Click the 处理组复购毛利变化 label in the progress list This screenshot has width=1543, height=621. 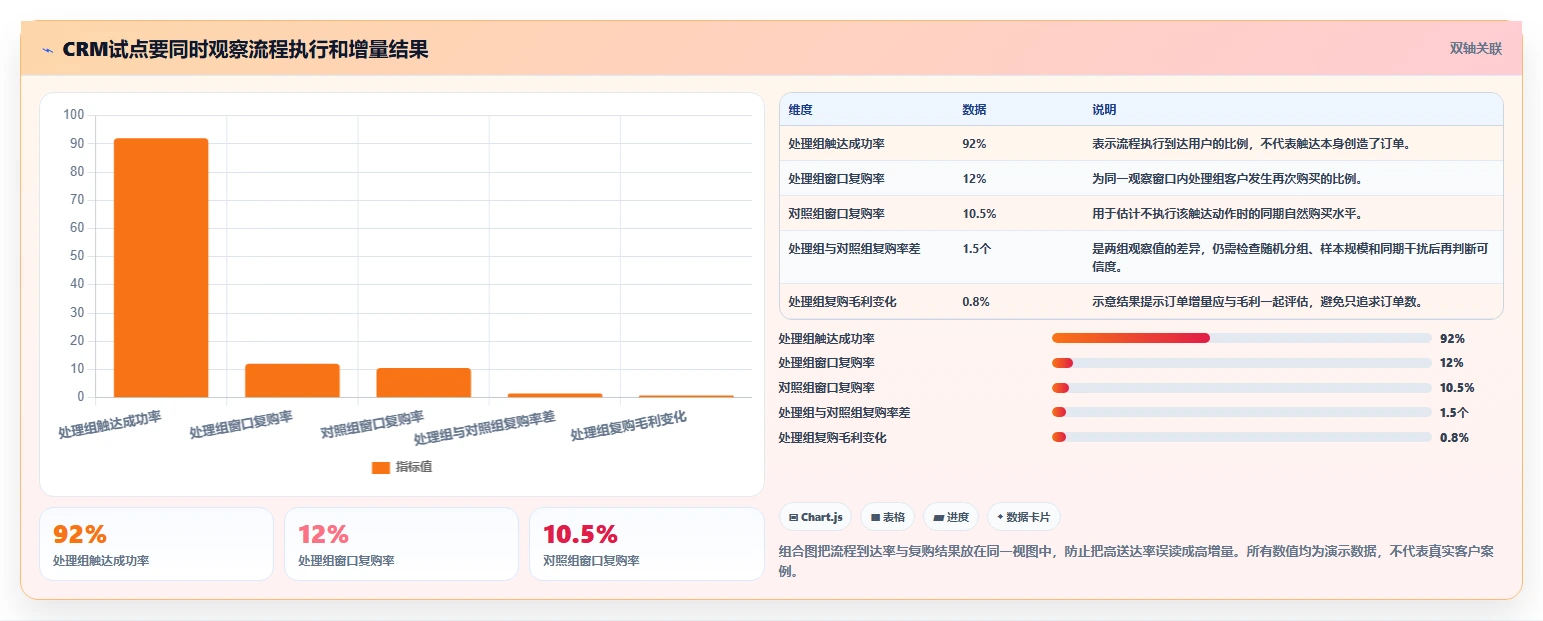tap(832, 438)
